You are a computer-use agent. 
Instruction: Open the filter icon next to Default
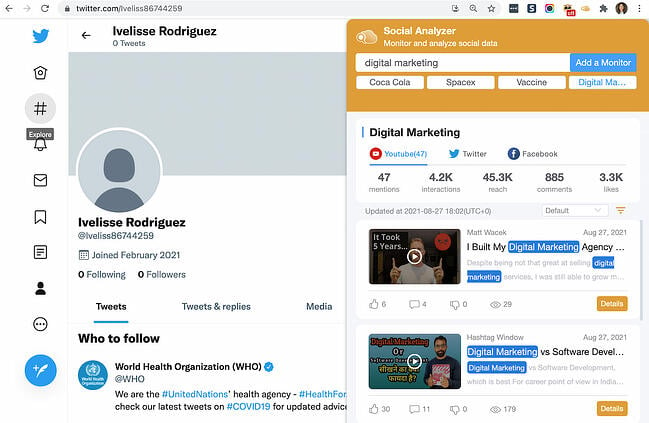pyautogui.click(x=621, y=211)
